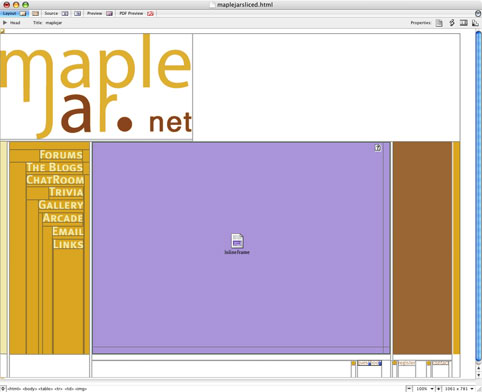
Task: Click the Gallery navigation image
Action: click(61, 205)
